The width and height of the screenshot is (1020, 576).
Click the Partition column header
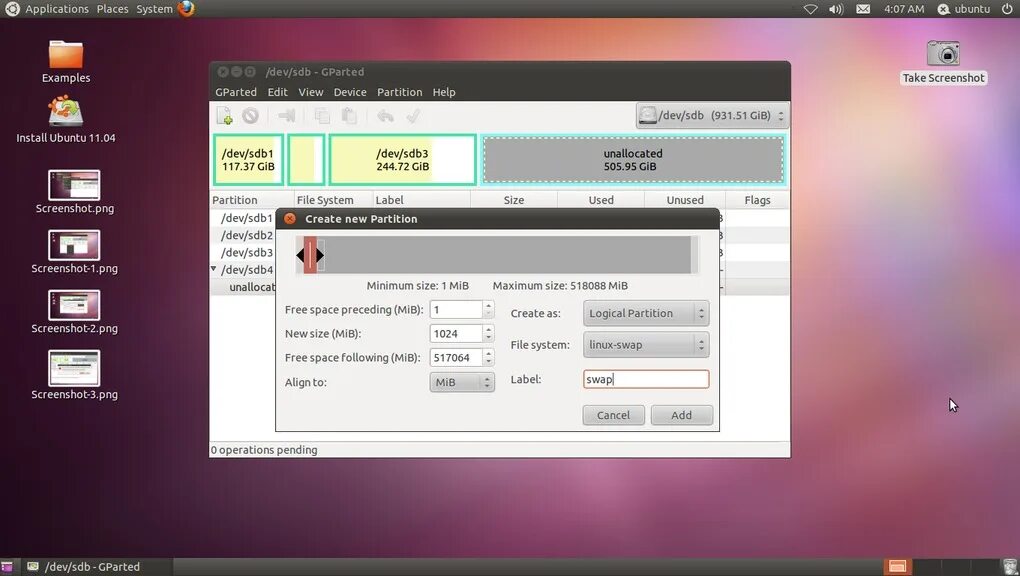point(252,200)
